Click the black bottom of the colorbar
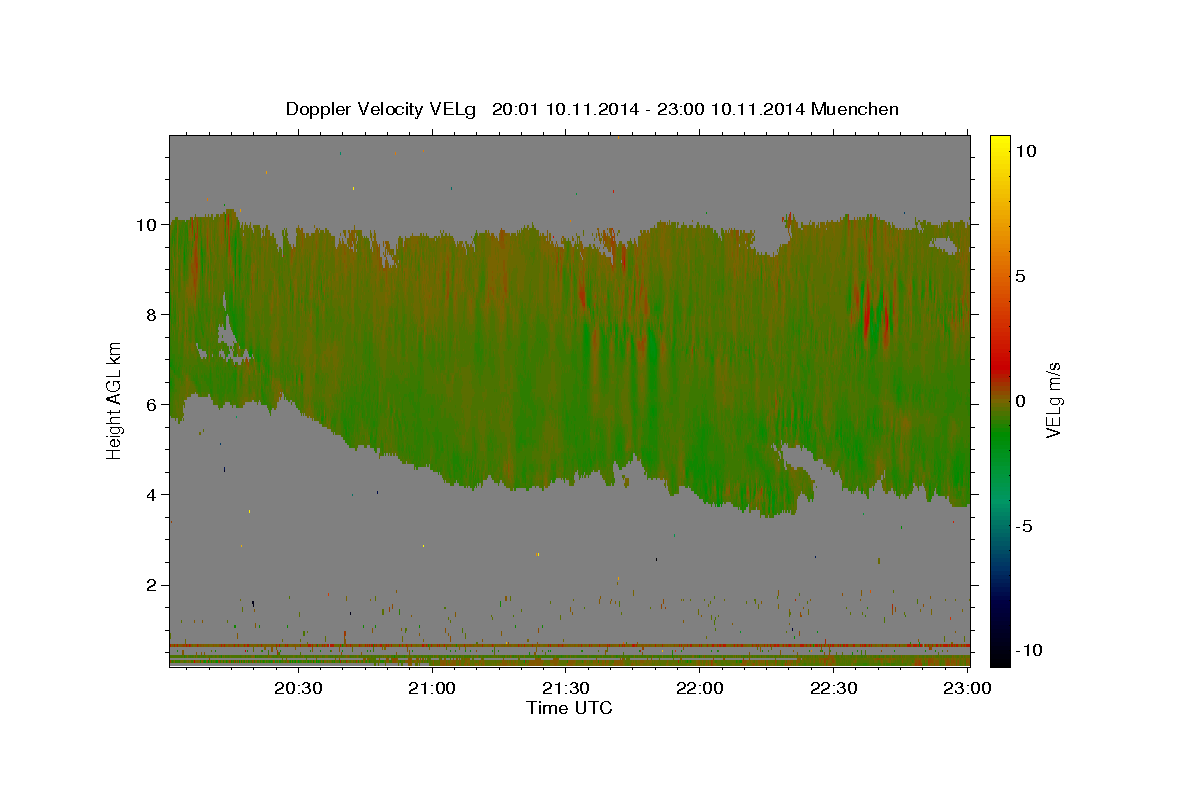Screen dimensions: 1200x800 (1000, 655)
